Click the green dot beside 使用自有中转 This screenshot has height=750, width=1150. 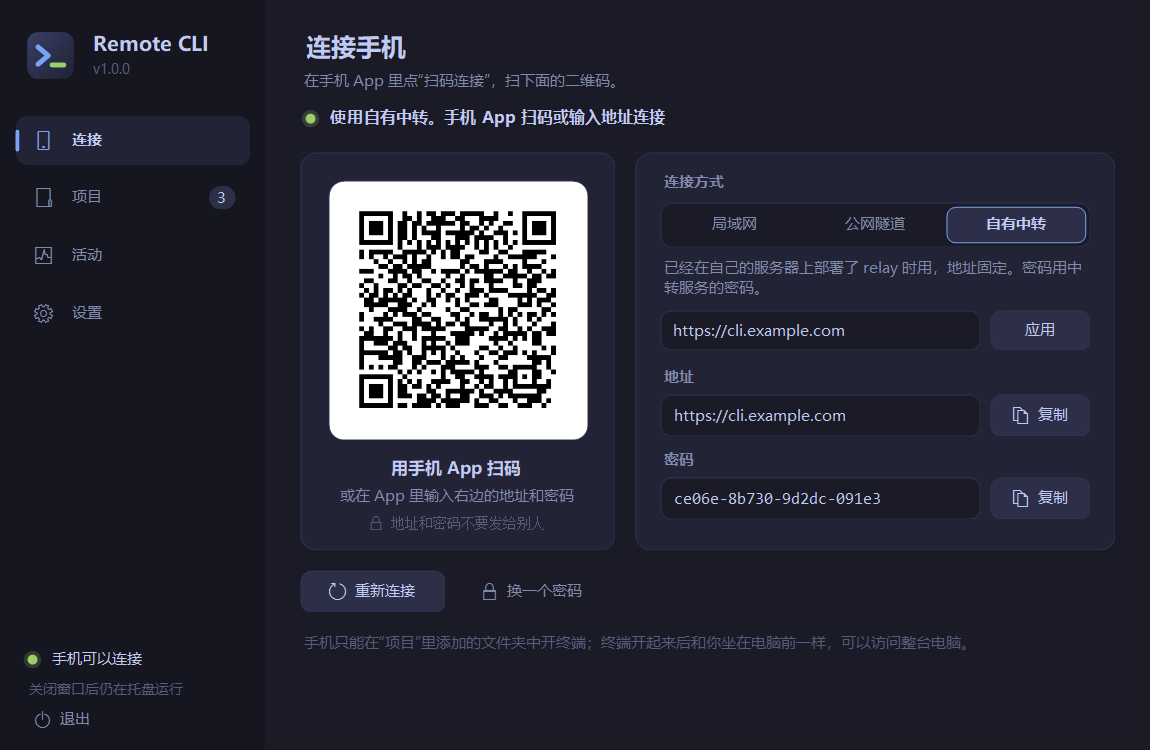point(311,118)
